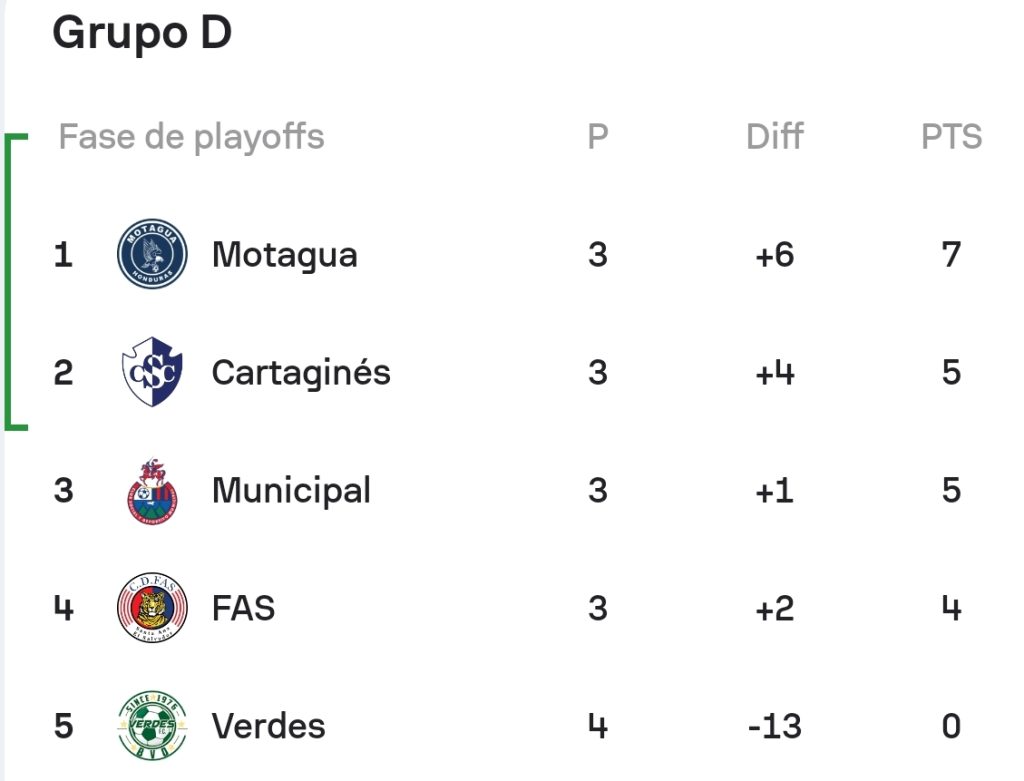Viewport: 1024px width, 781px height.
Task: Click the Municipal club badge
Action: (152, 490)
